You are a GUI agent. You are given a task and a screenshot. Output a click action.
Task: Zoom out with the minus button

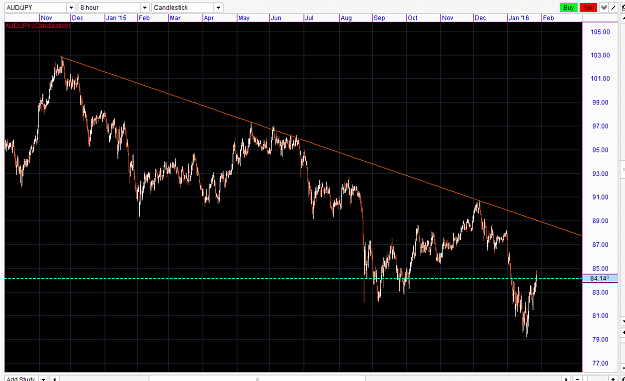[x=577, y=378]
